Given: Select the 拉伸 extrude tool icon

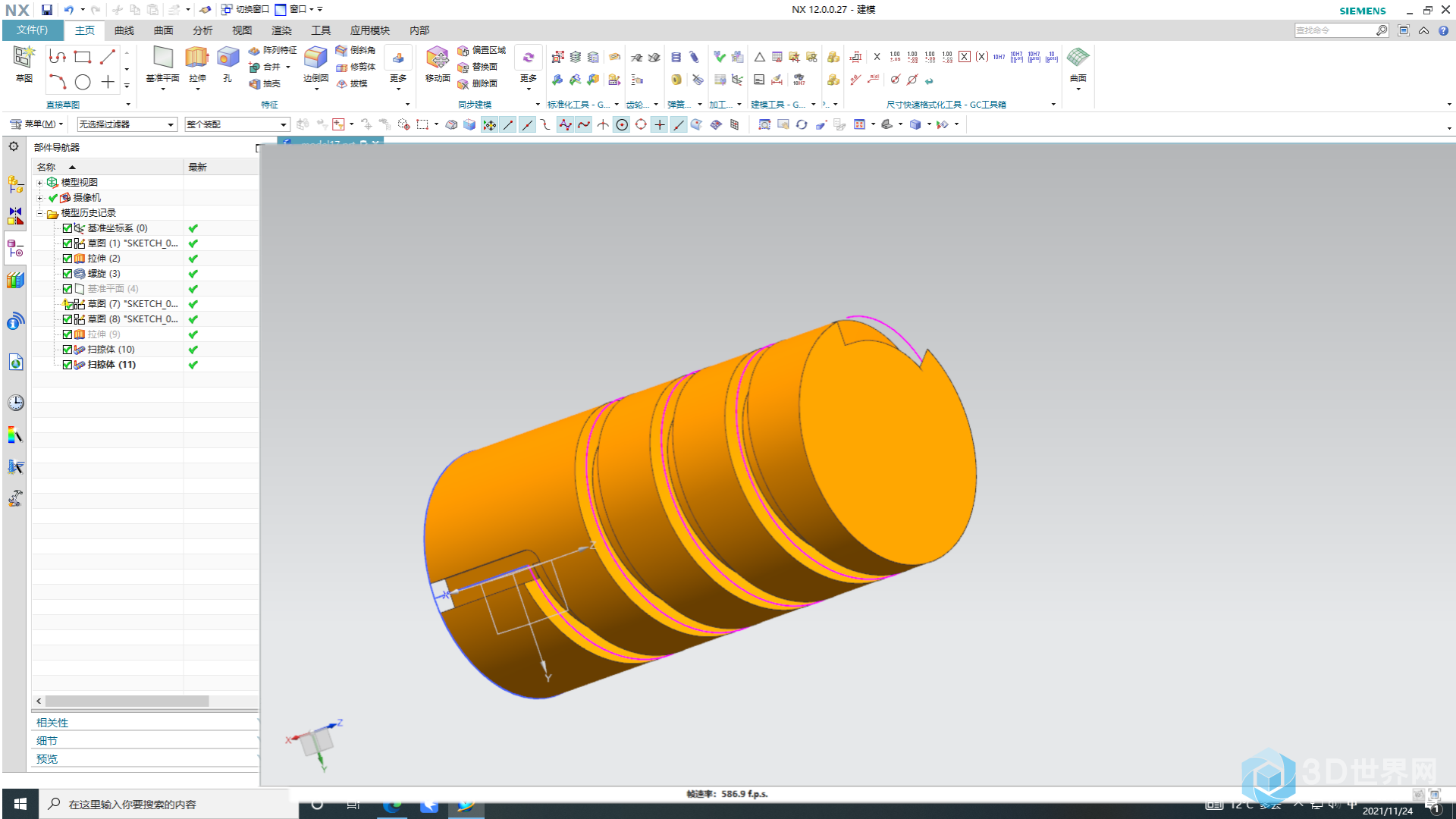Looking at the screenshot, I should click(x=197, y=57).
